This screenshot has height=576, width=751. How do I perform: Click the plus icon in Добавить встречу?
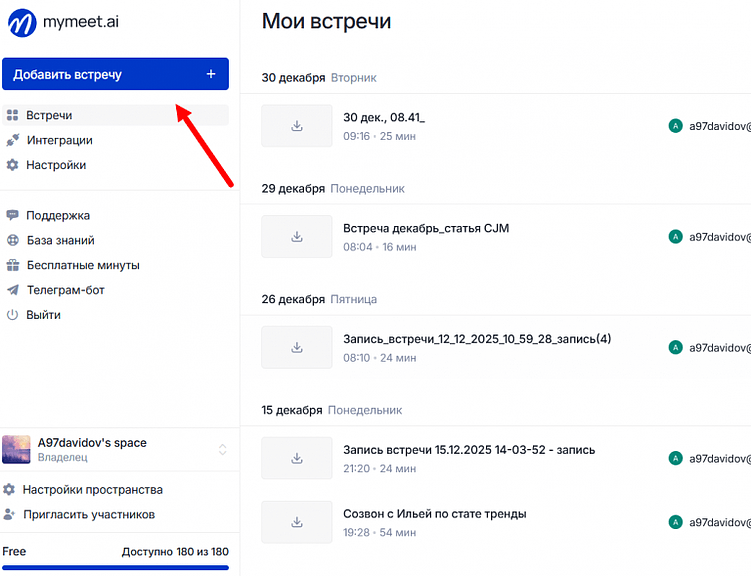click(x=211, y=74)
